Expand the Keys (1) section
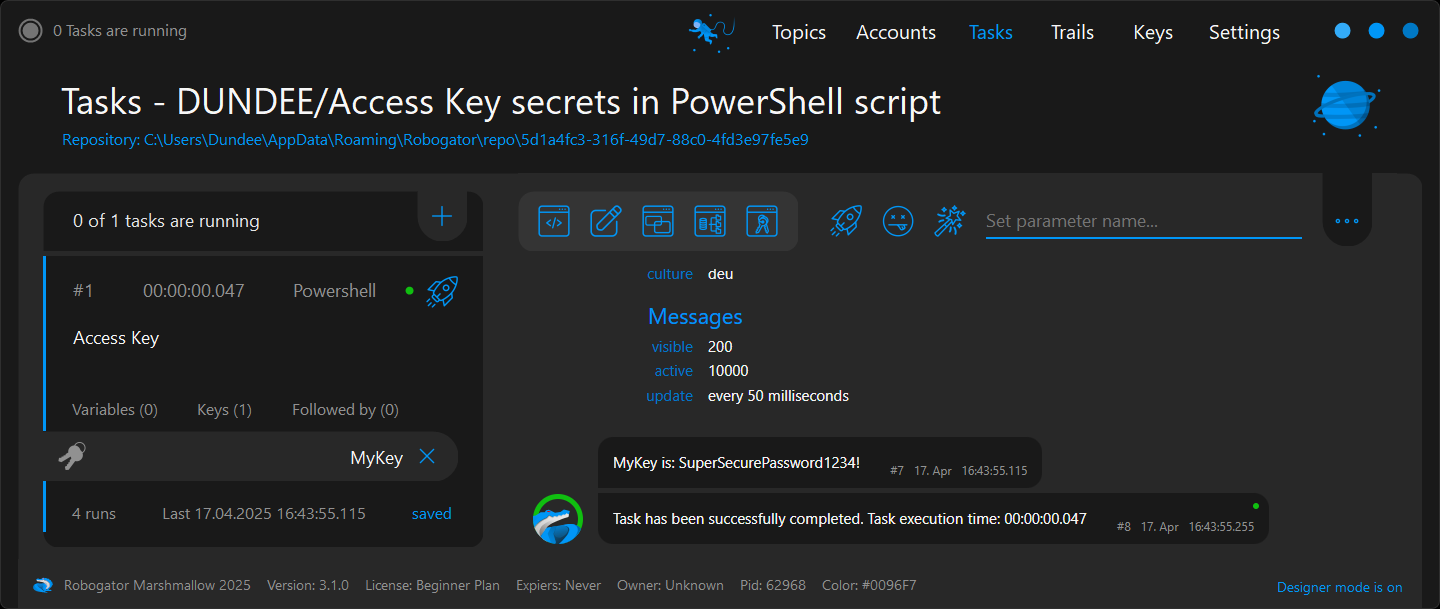The height and width of the screenshot is (609, 1440). (224, 410)
